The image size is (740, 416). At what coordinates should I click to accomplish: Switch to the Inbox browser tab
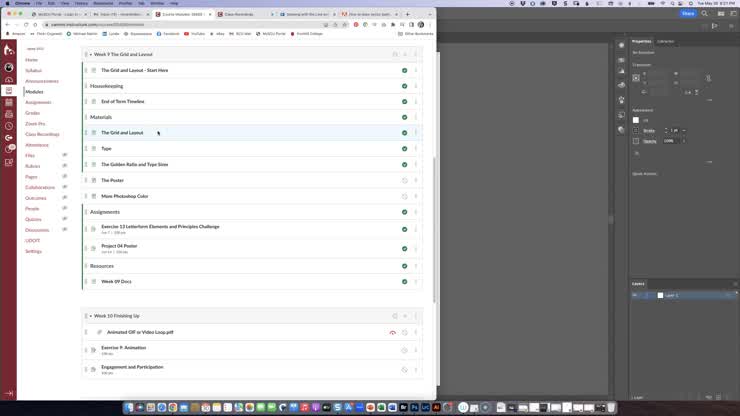(120, 14)
